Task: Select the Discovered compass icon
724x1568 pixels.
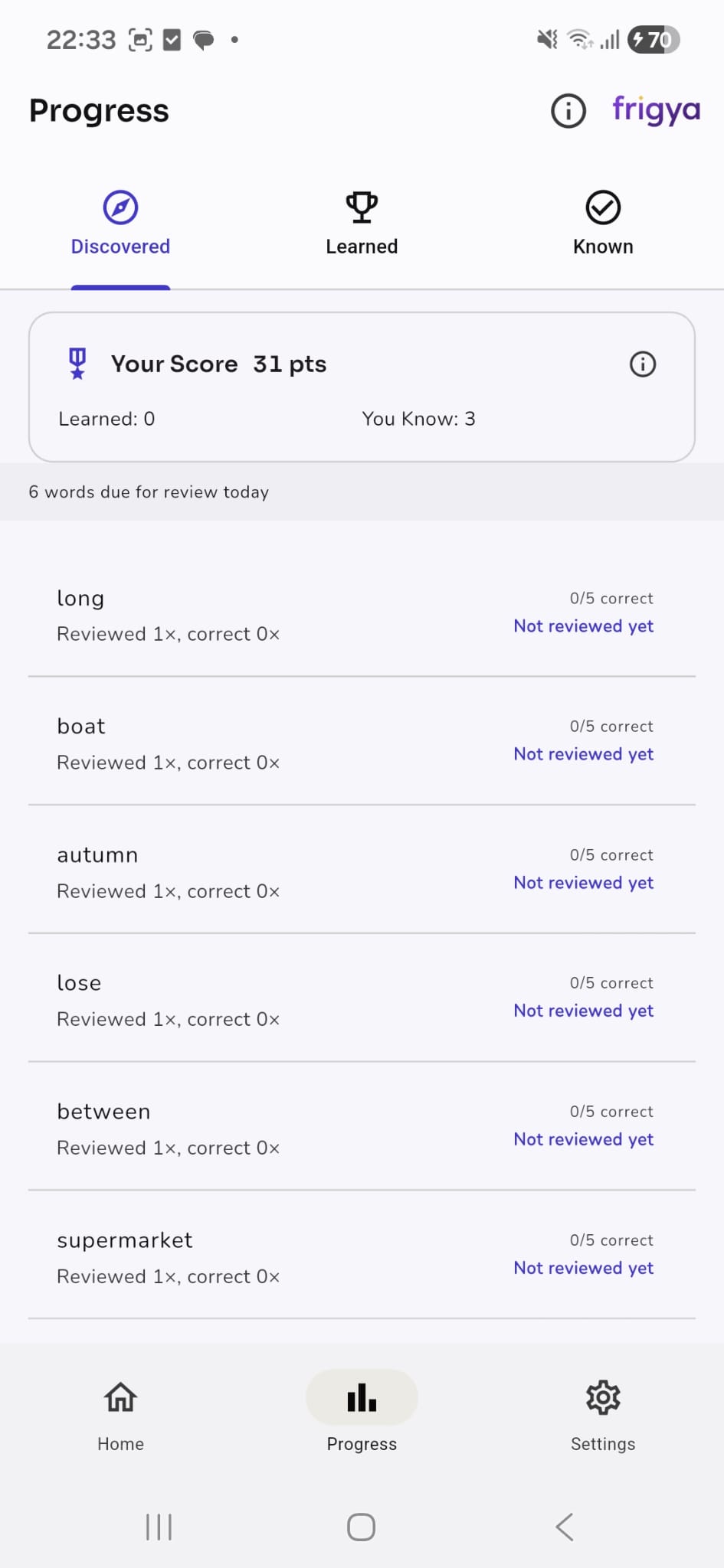Action: [x=120, y=207]
